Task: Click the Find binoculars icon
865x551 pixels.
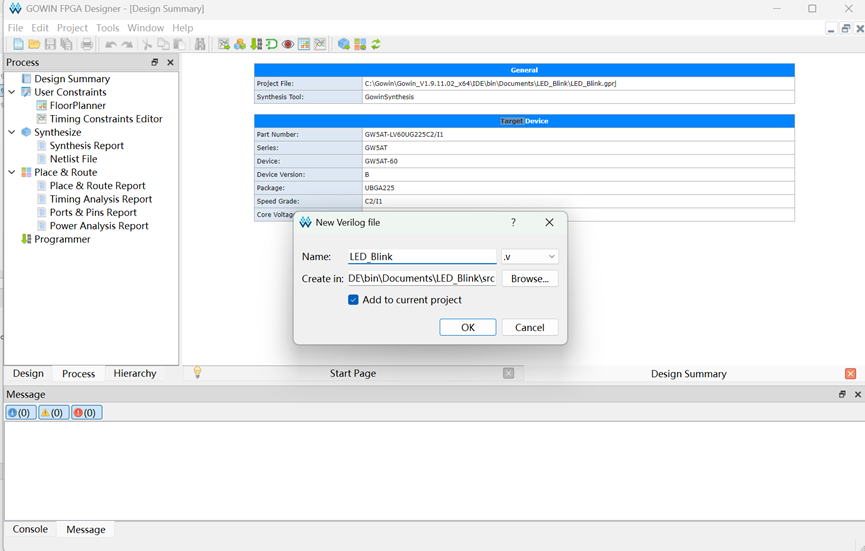Action: (x=200, y=44)
